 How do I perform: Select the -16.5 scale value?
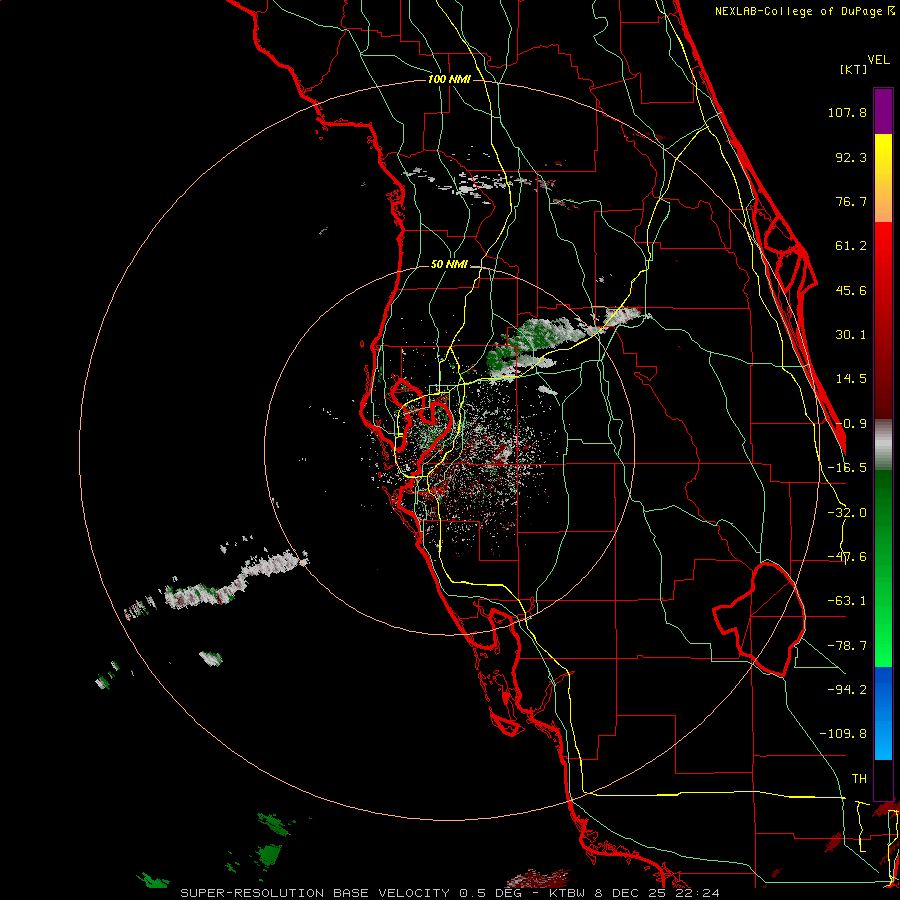click(847, 468)
